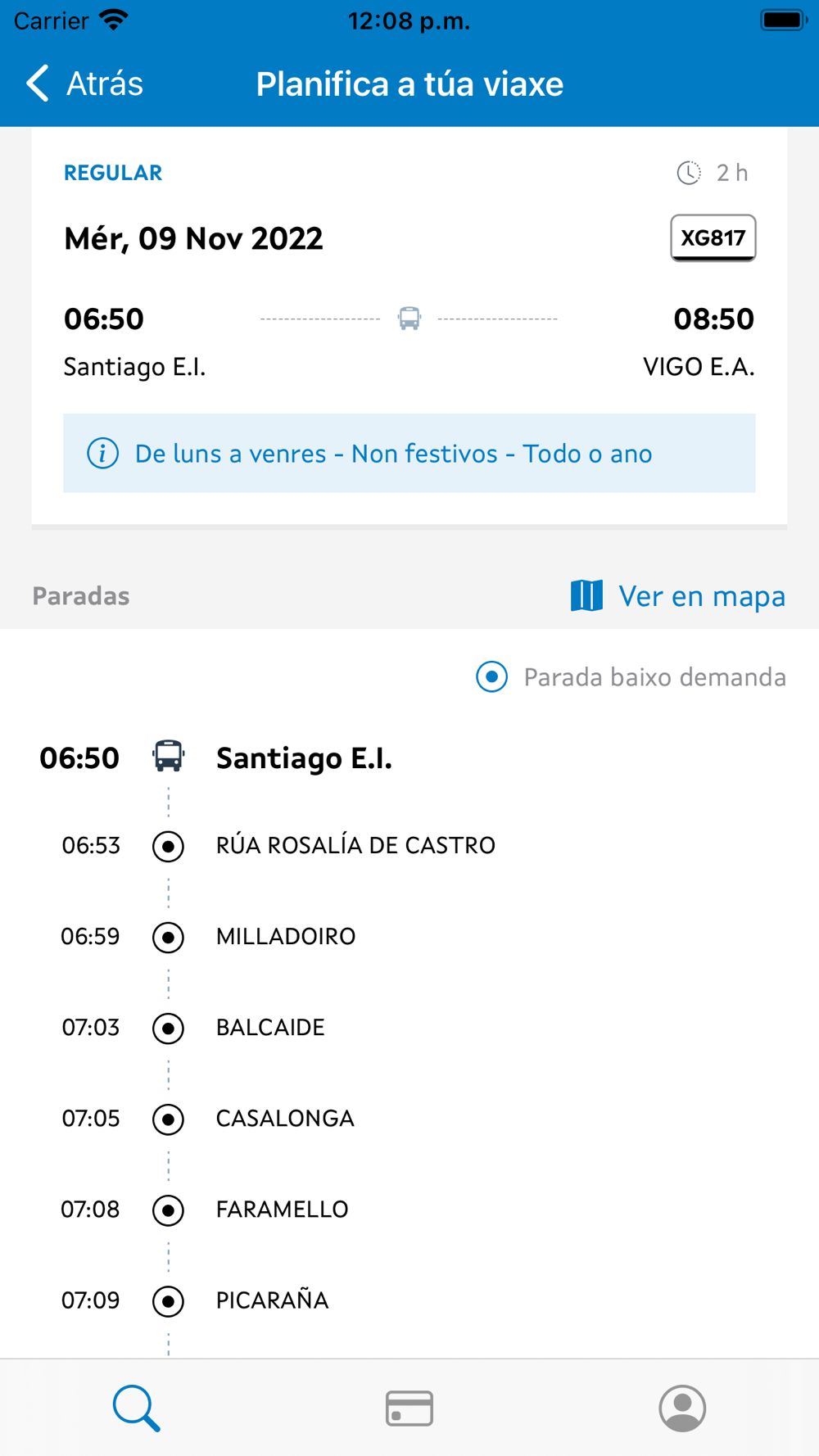This screenshot has width=819, height=1456.
Task: Tap the blue map icon beside Ver en mapa
Action: click(x=586, y=595)
